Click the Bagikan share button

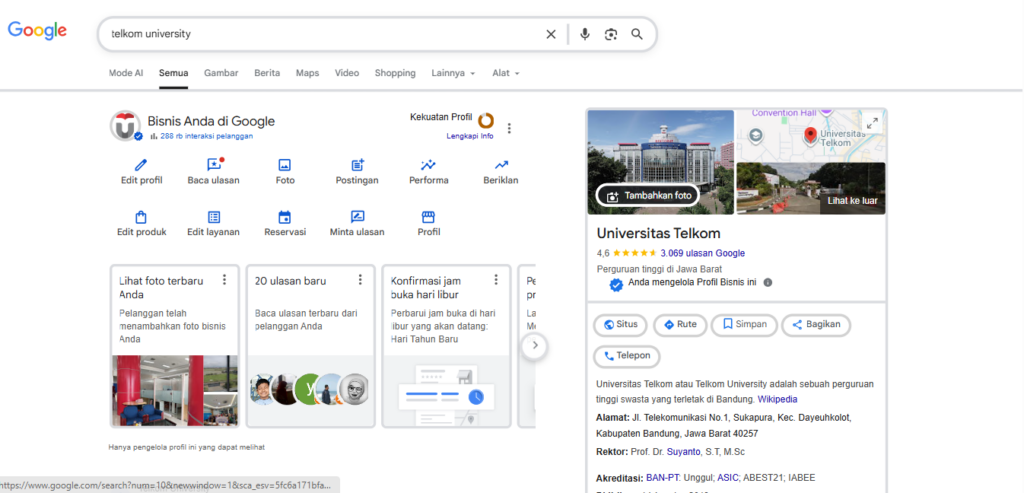816,325
